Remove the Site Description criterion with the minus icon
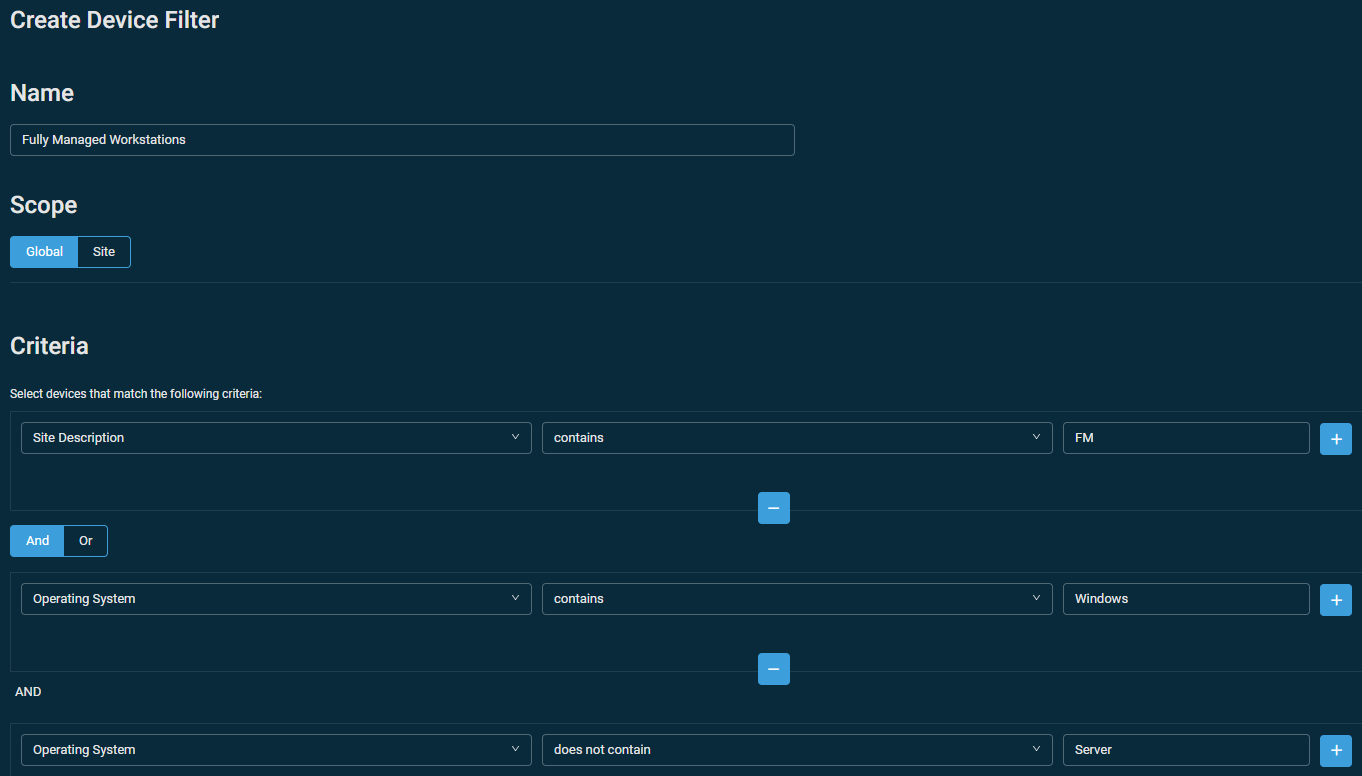 click(x=773, y=508)
